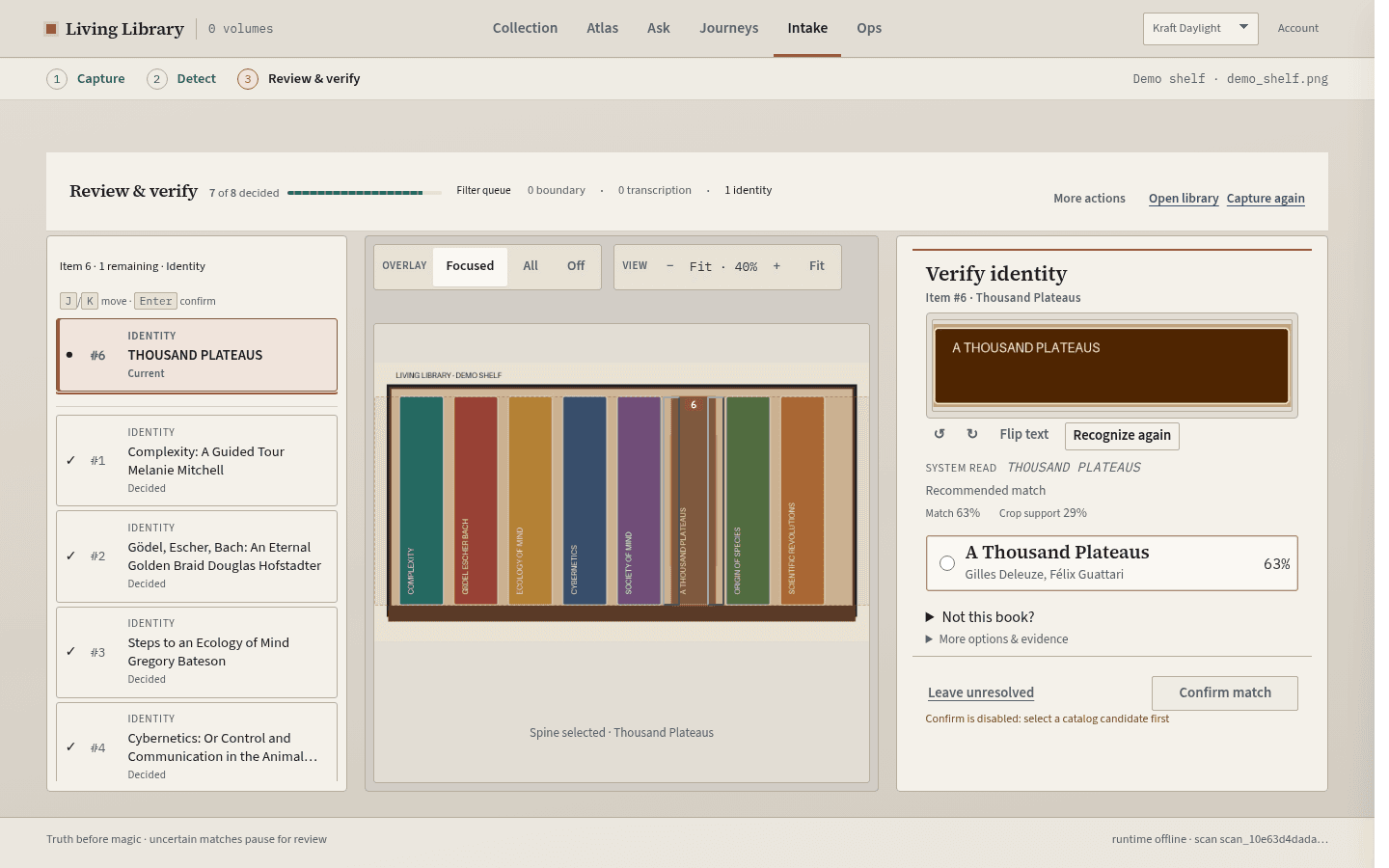
Task: Click the review progress bar
Action: pyautogui.click(x=365, y=193)
